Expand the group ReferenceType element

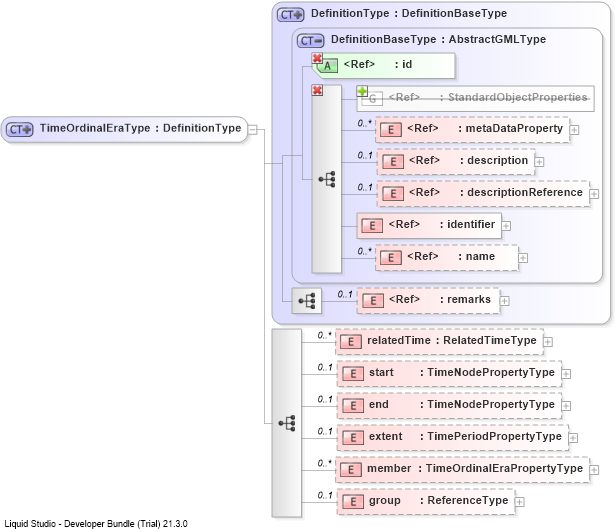(x=519, y=502)
